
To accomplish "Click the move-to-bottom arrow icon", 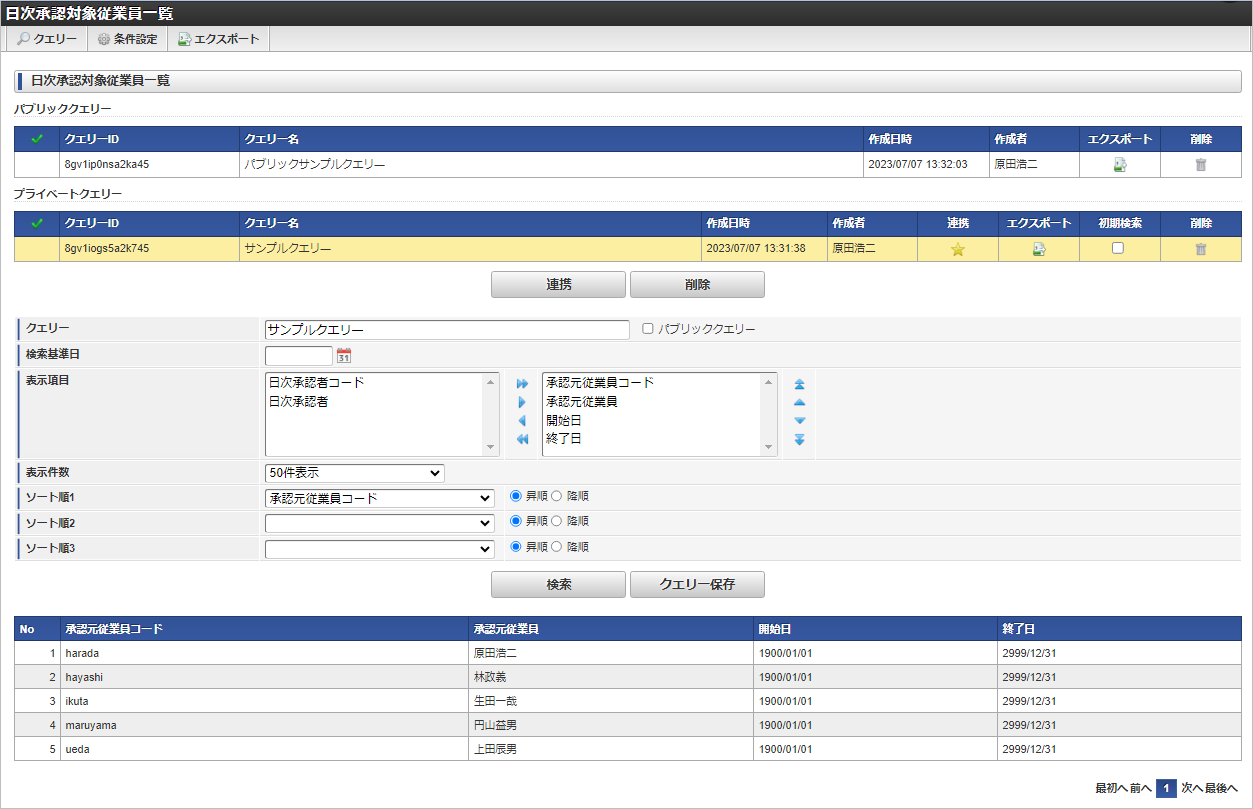I will (799, 439).
